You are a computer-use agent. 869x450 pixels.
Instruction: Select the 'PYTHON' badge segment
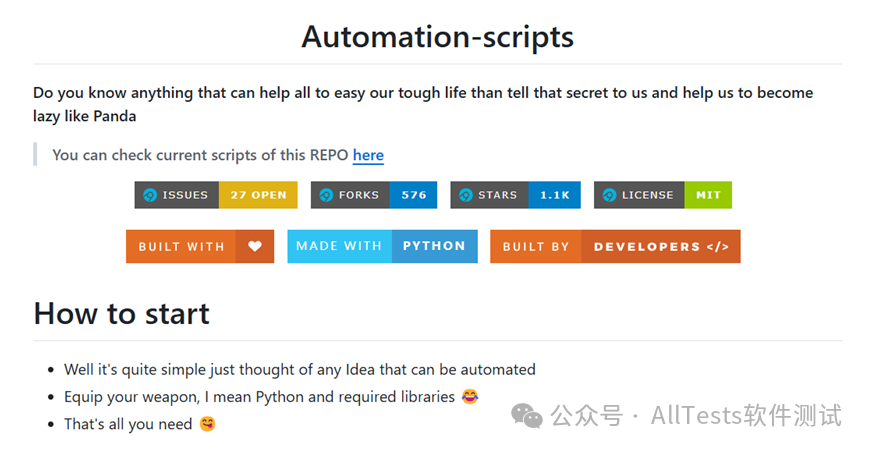click(434, 246)
